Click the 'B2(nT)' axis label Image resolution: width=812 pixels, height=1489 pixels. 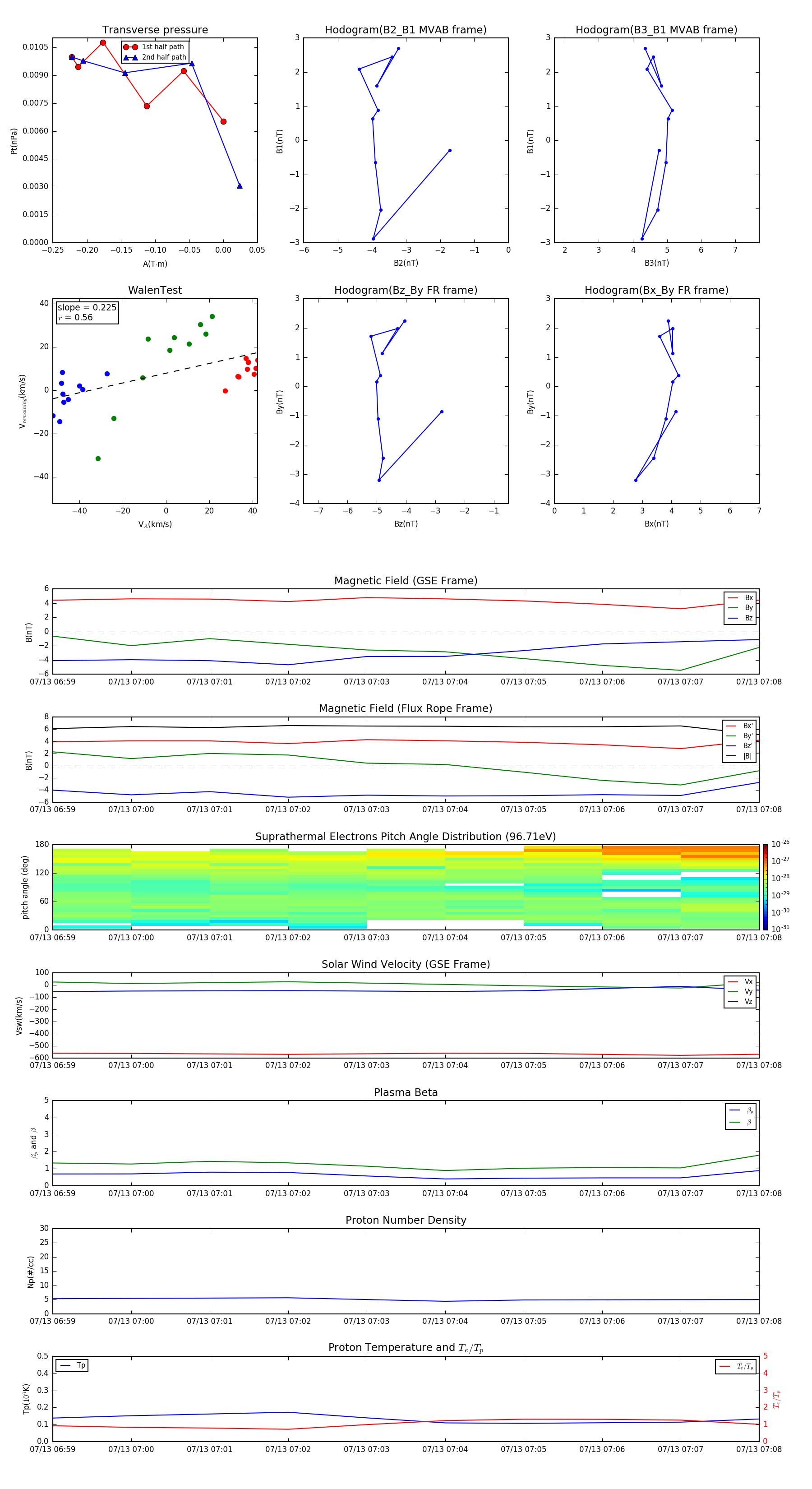pos(406,264)
